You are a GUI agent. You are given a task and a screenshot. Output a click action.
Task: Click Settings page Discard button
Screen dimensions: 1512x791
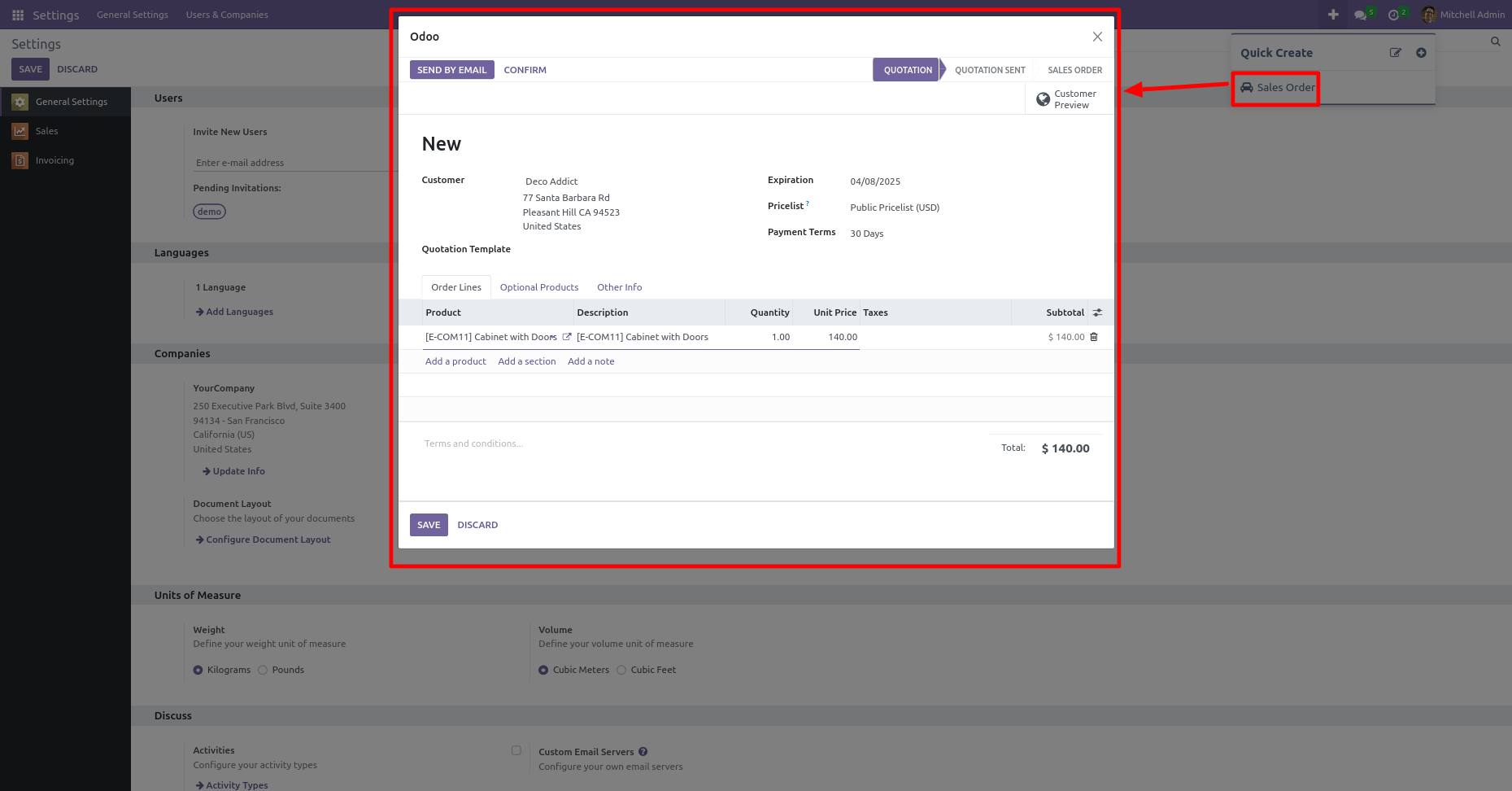[x=77, y=69]
